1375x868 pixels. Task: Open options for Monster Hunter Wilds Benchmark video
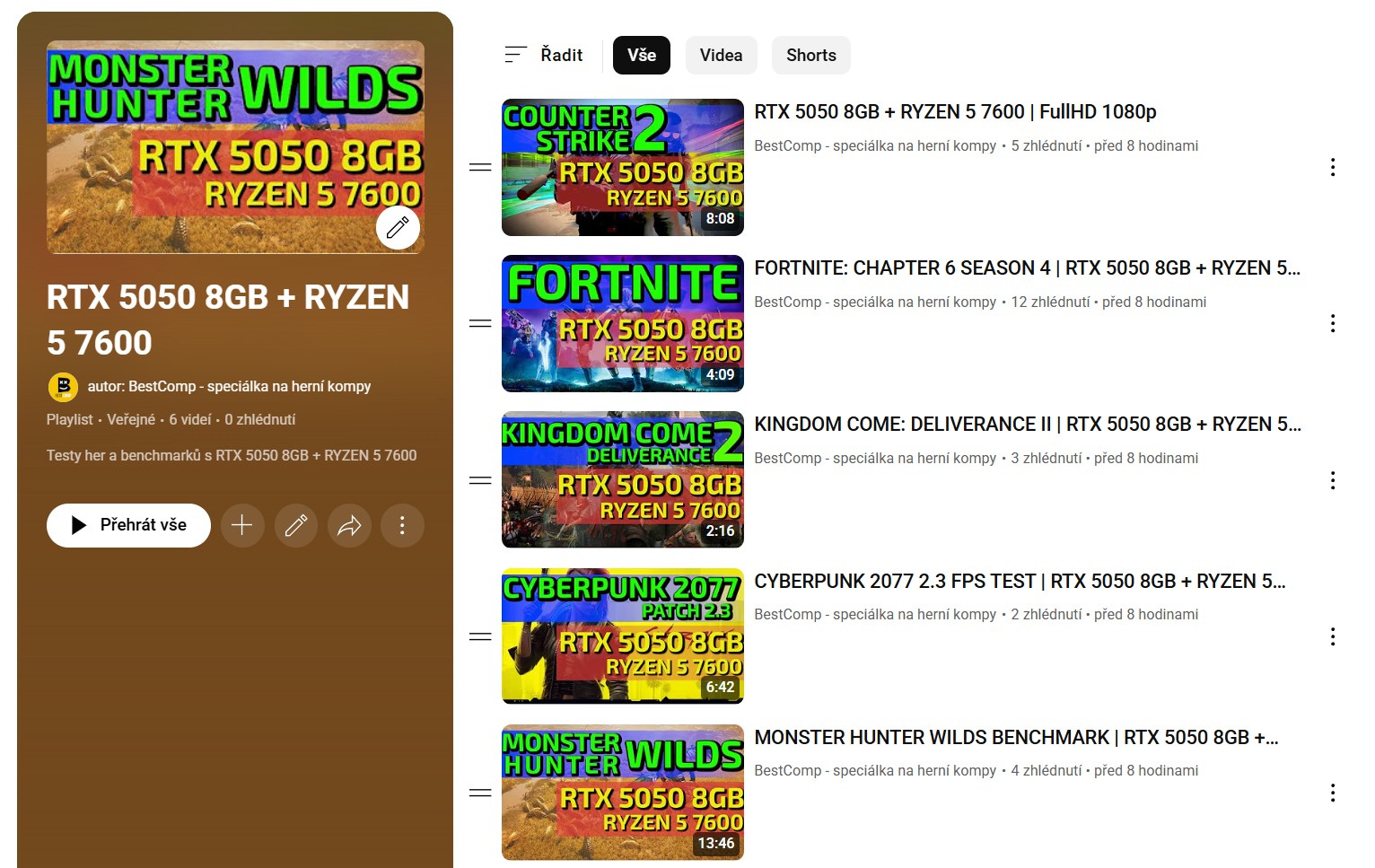[1333, 793]
